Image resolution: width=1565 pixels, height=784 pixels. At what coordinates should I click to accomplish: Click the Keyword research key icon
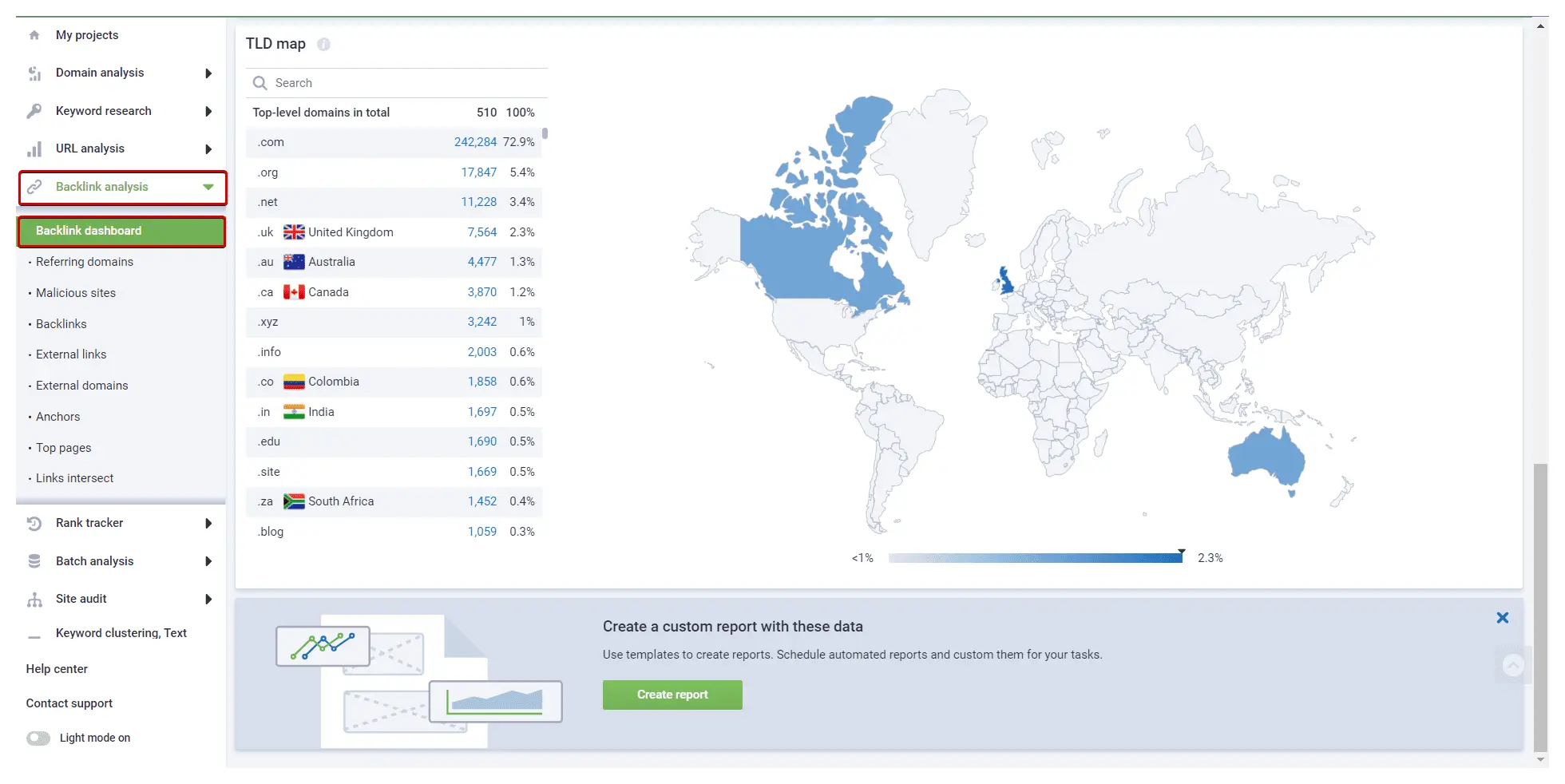click(x=34, y=111)
